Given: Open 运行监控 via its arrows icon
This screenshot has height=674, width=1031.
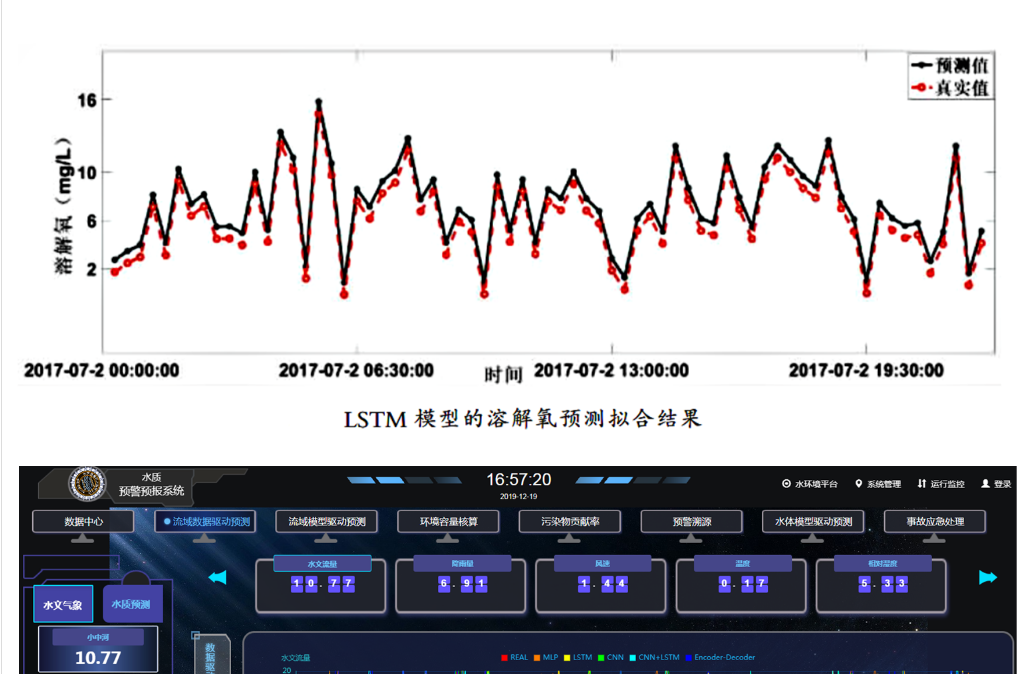Looking at the screenshot, I should [x=921, y=484].
